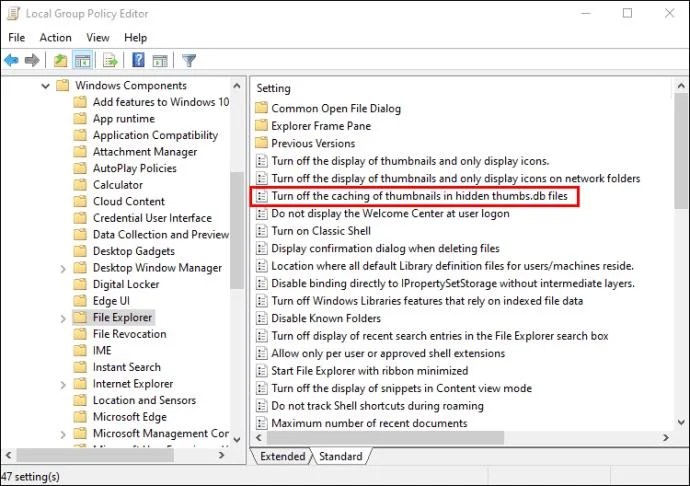Viewport: 690px width, 486px height.
Task: Collapse the Windows Components tree node
Action: pyautogui.click(x=45, y=85)
